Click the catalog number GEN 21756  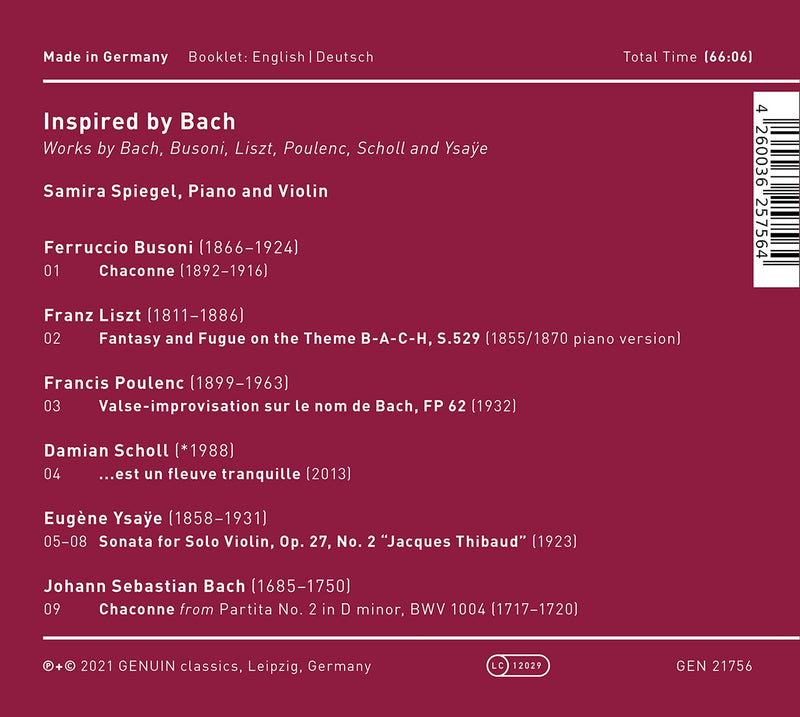(713, 666)
